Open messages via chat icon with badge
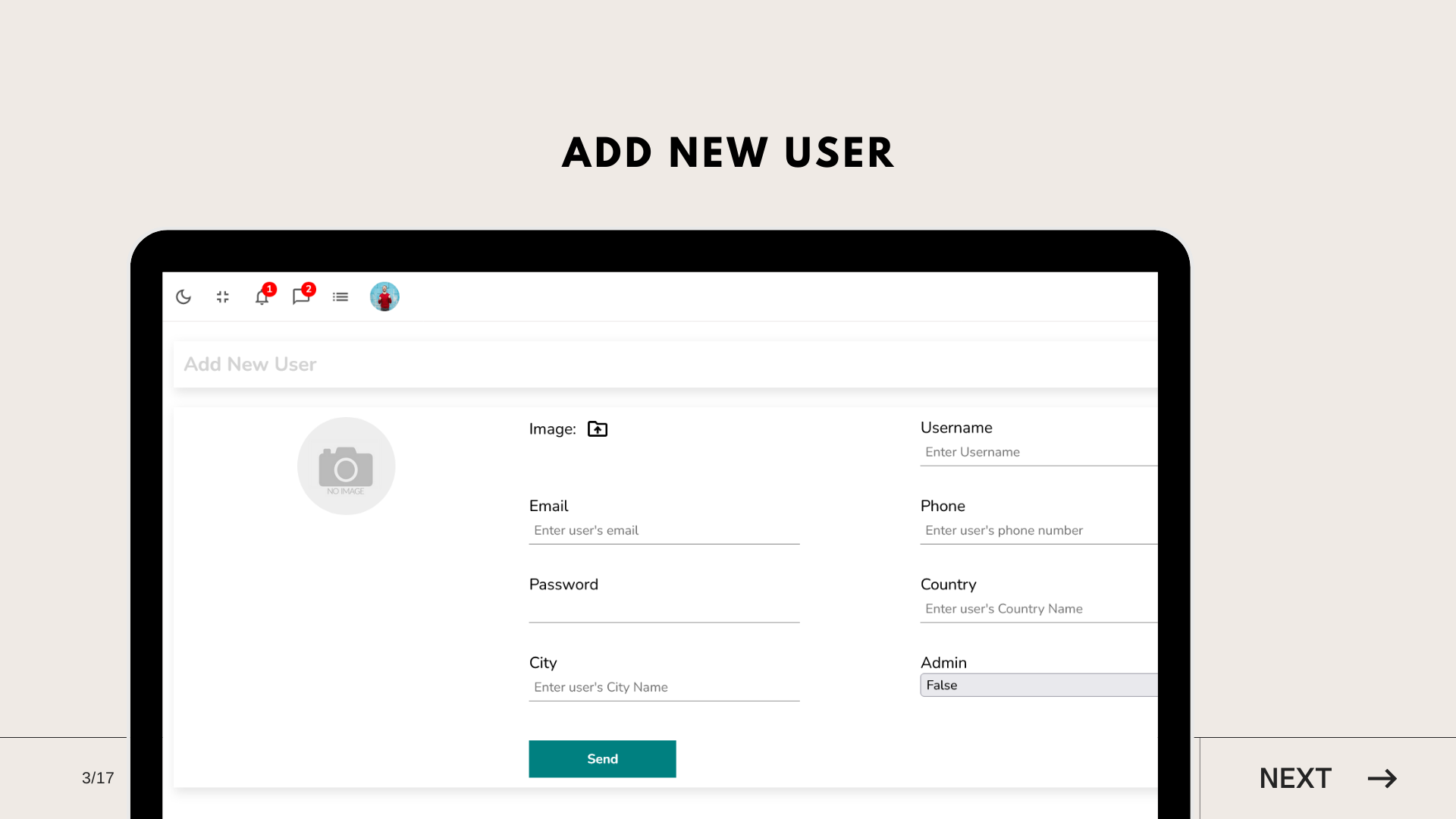Screen dimensions: 1456x819 [300, 297]
